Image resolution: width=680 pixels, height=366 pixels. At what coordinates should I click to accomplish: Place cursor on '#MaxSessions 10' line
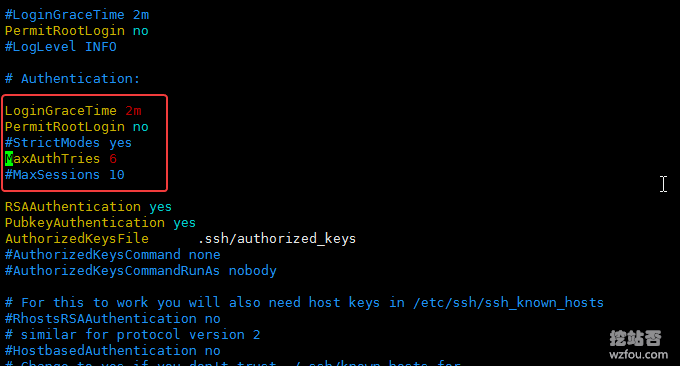65,175
